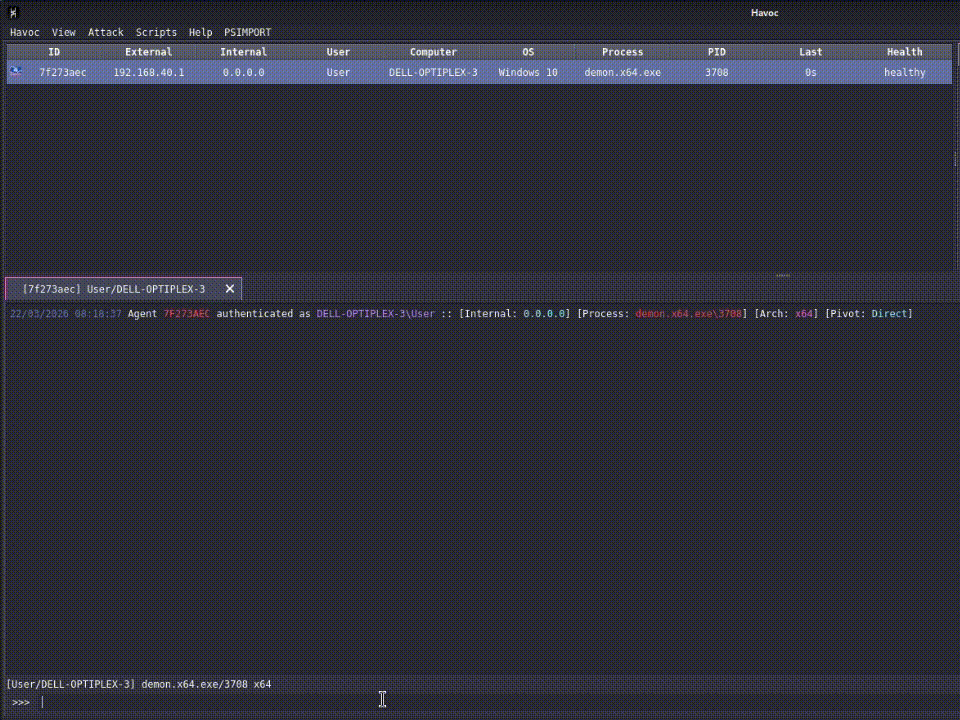Click the Internal column header
This screenshot has height=720, width=960.
(243, 51)
